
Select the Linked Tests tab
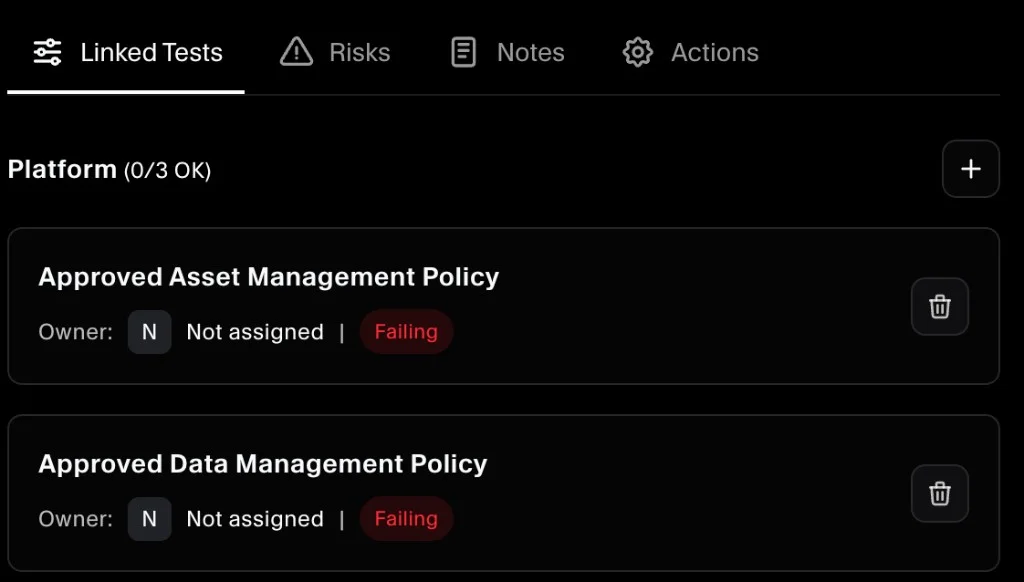click(151, 52)
